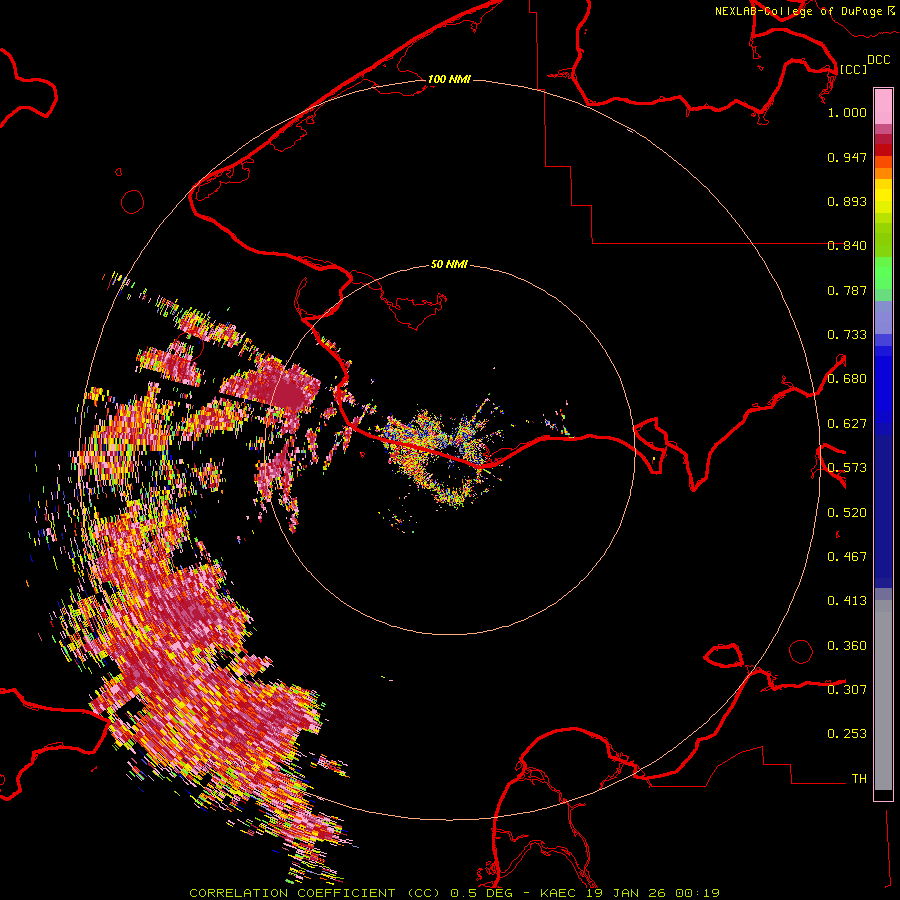
Task: Click the bright green segment of the color bar
Action: tap(883, 273)
